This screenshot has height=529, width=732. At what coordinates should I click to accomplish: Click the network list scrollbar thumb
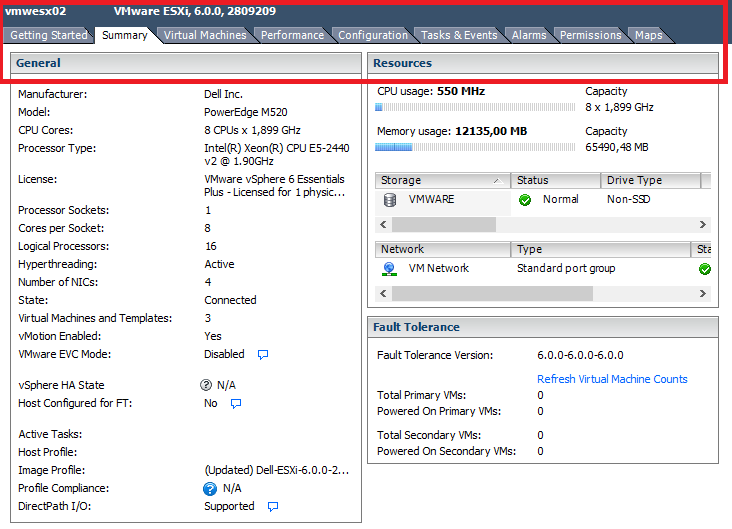pyautogui.click(x=492, y=294)
